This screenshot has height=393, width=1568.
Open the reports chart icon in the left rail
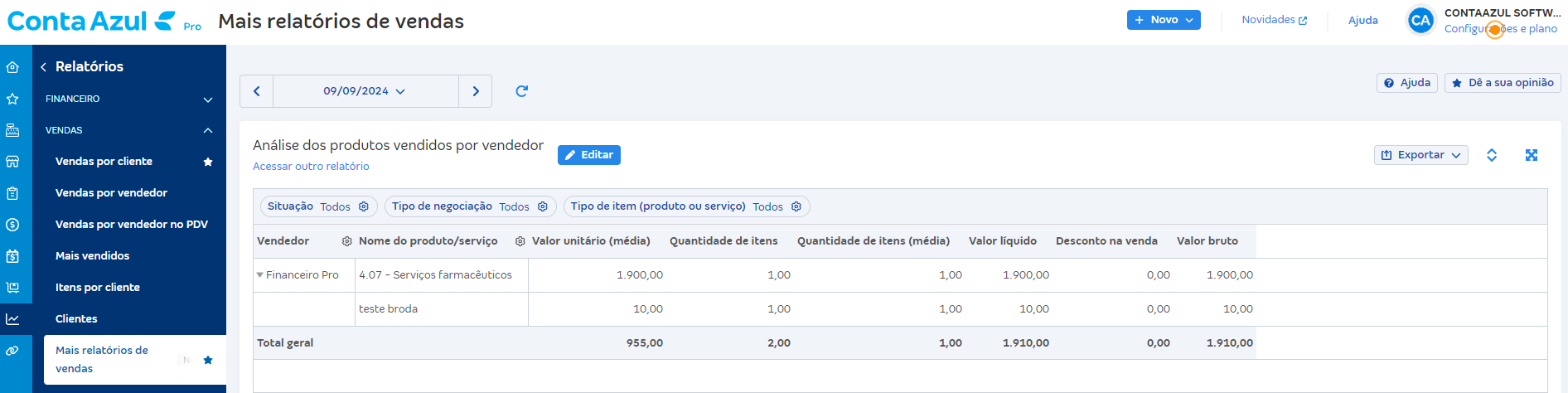(x=12, y=319)
